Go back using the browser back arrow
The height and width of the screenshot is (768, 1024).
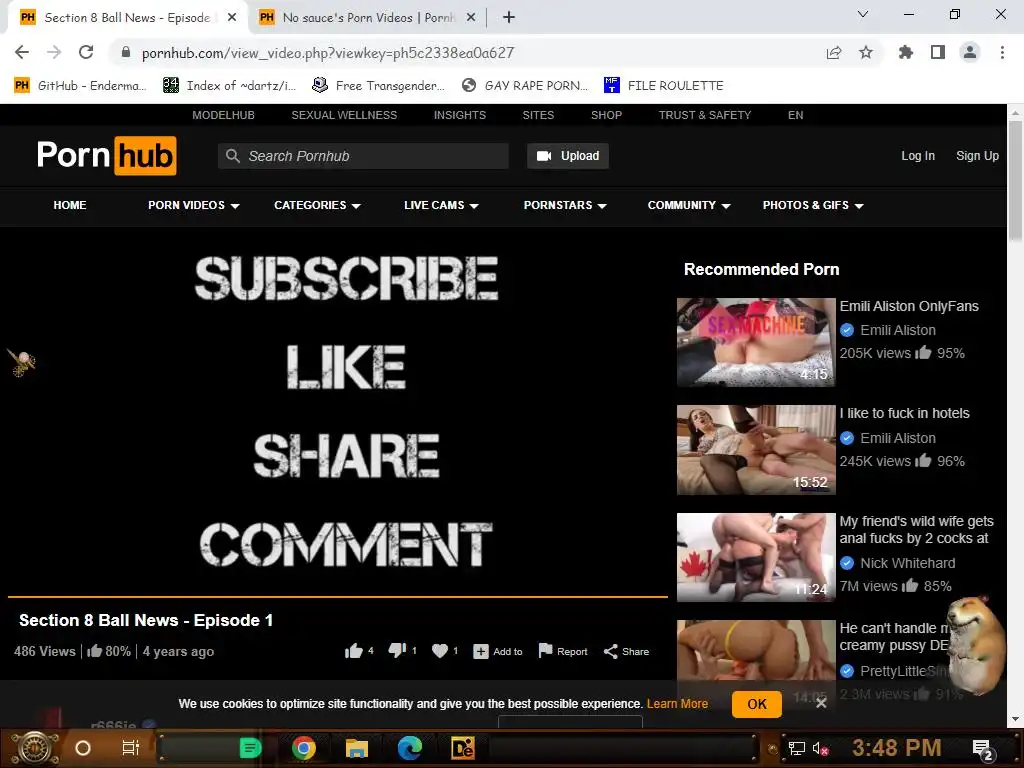pos(22,52)
